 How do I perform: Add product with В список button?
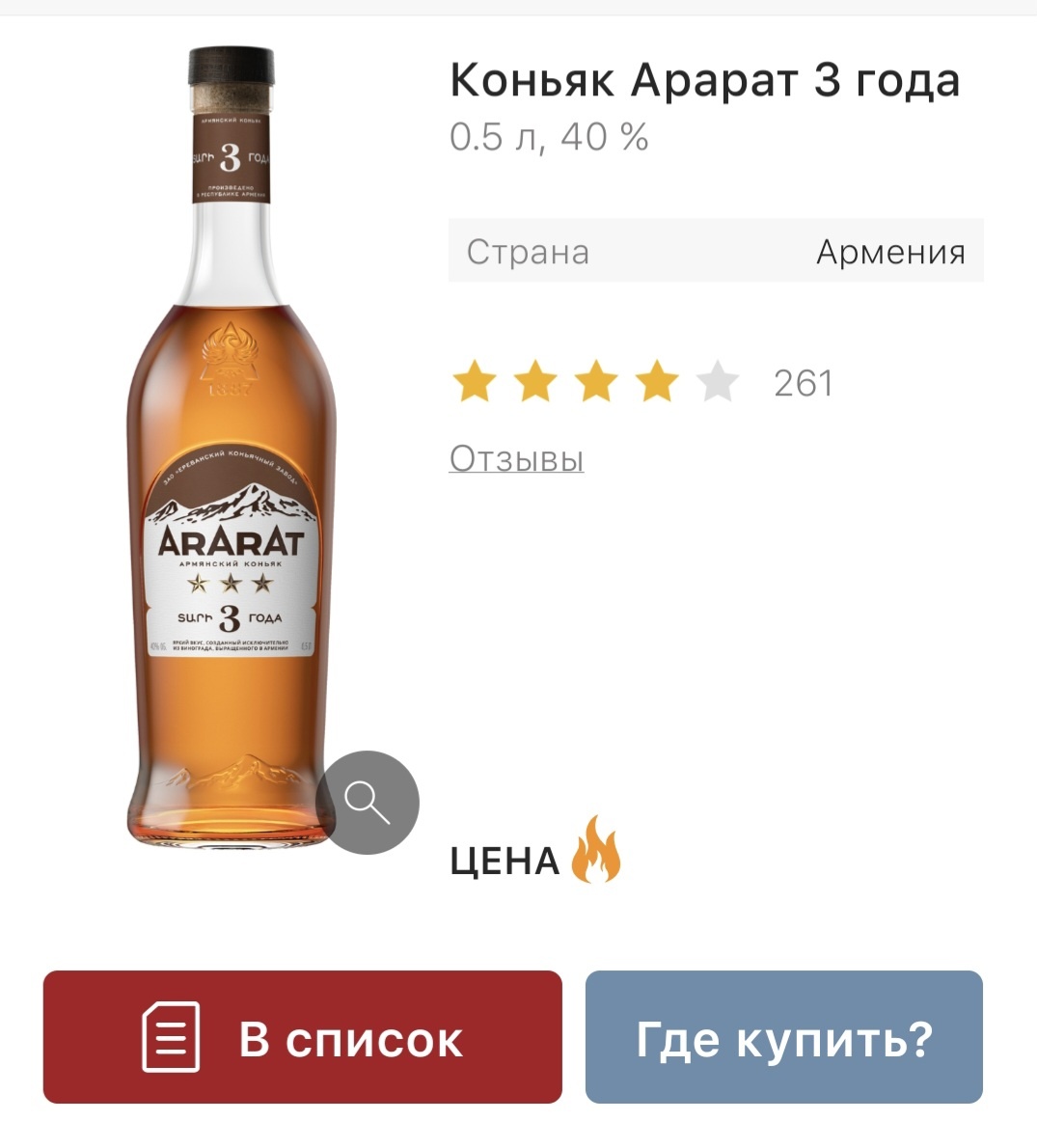[303, 1037]
